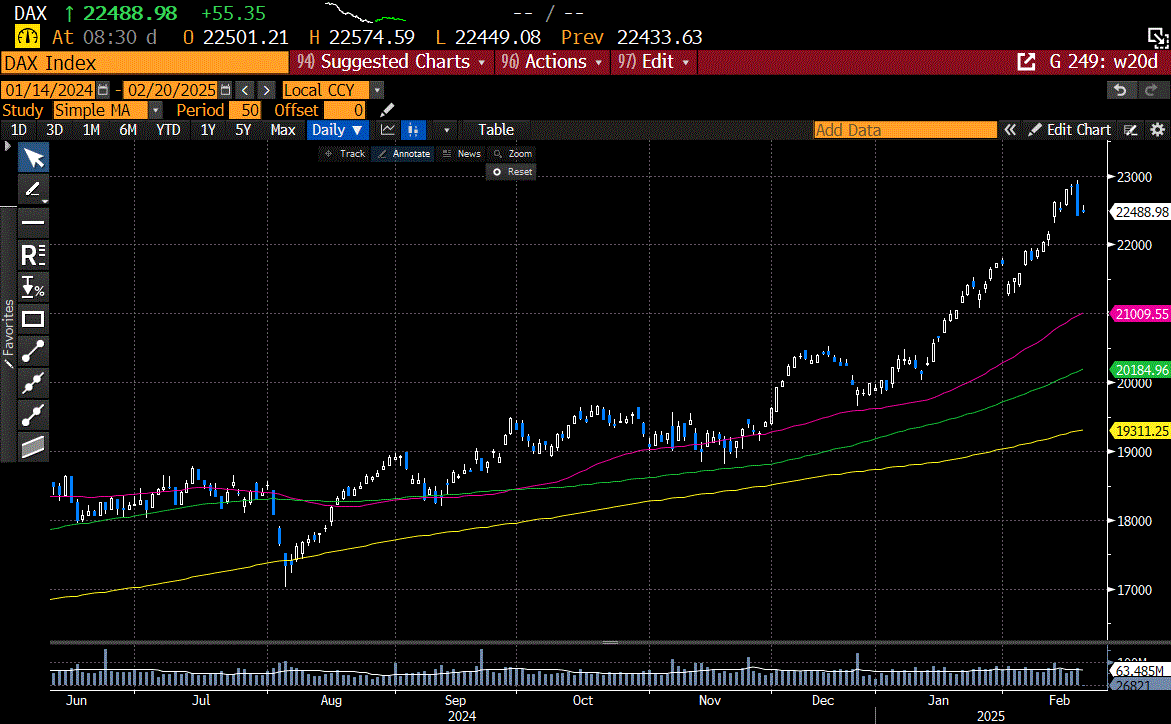
Task: Expand the pencil tool options arrow
Action: (x=45, y=201)
